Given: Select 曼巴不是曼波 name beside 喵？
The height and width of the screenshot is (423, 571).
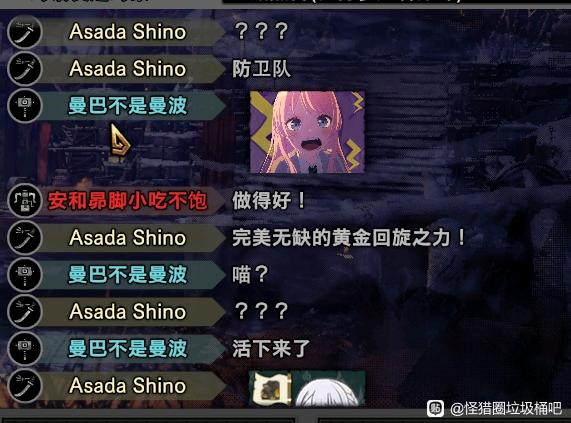Looking at the screenshot, I should pos(127,274).
